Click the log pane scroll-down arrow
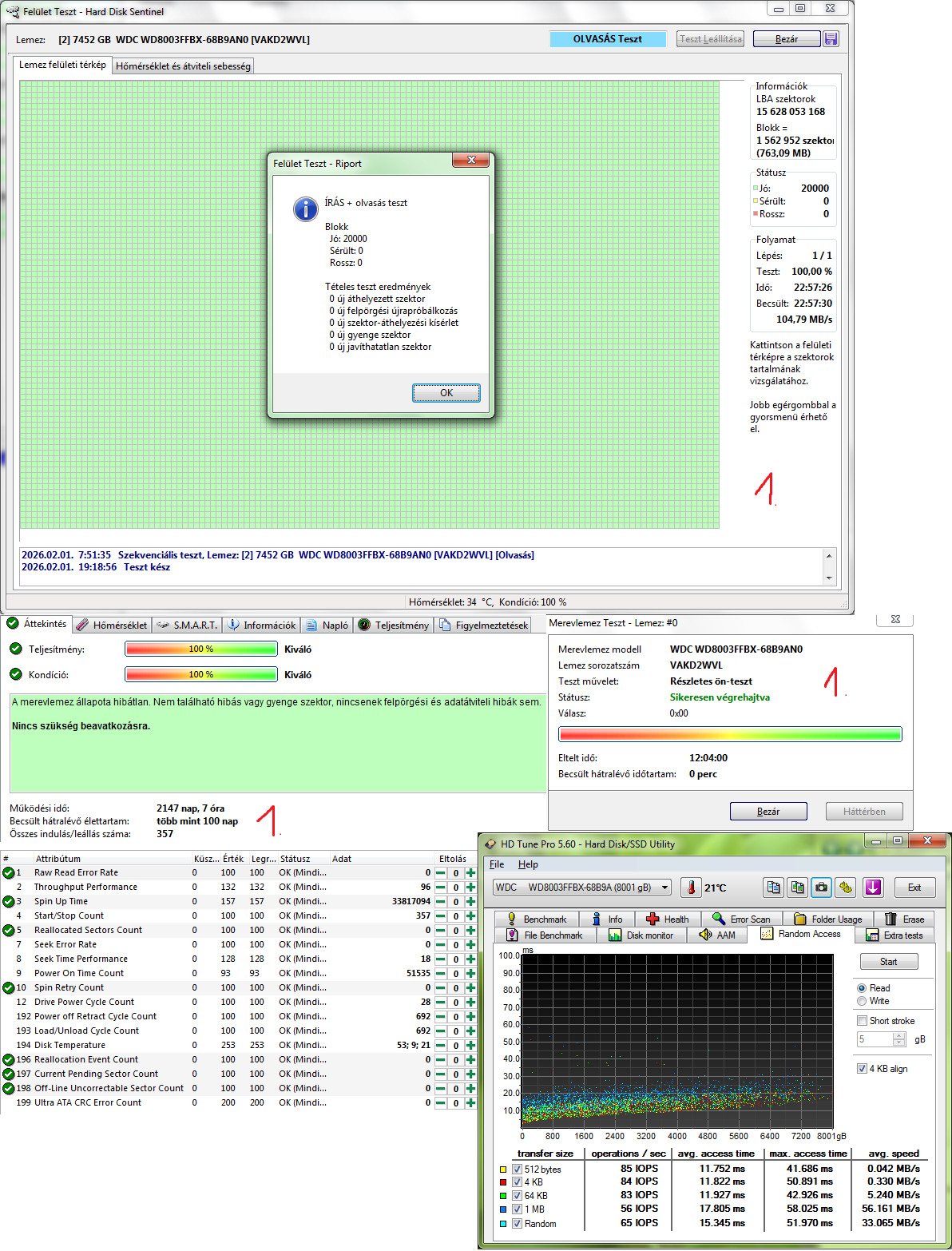This screenshot has width=952, height=1251. 829,578
